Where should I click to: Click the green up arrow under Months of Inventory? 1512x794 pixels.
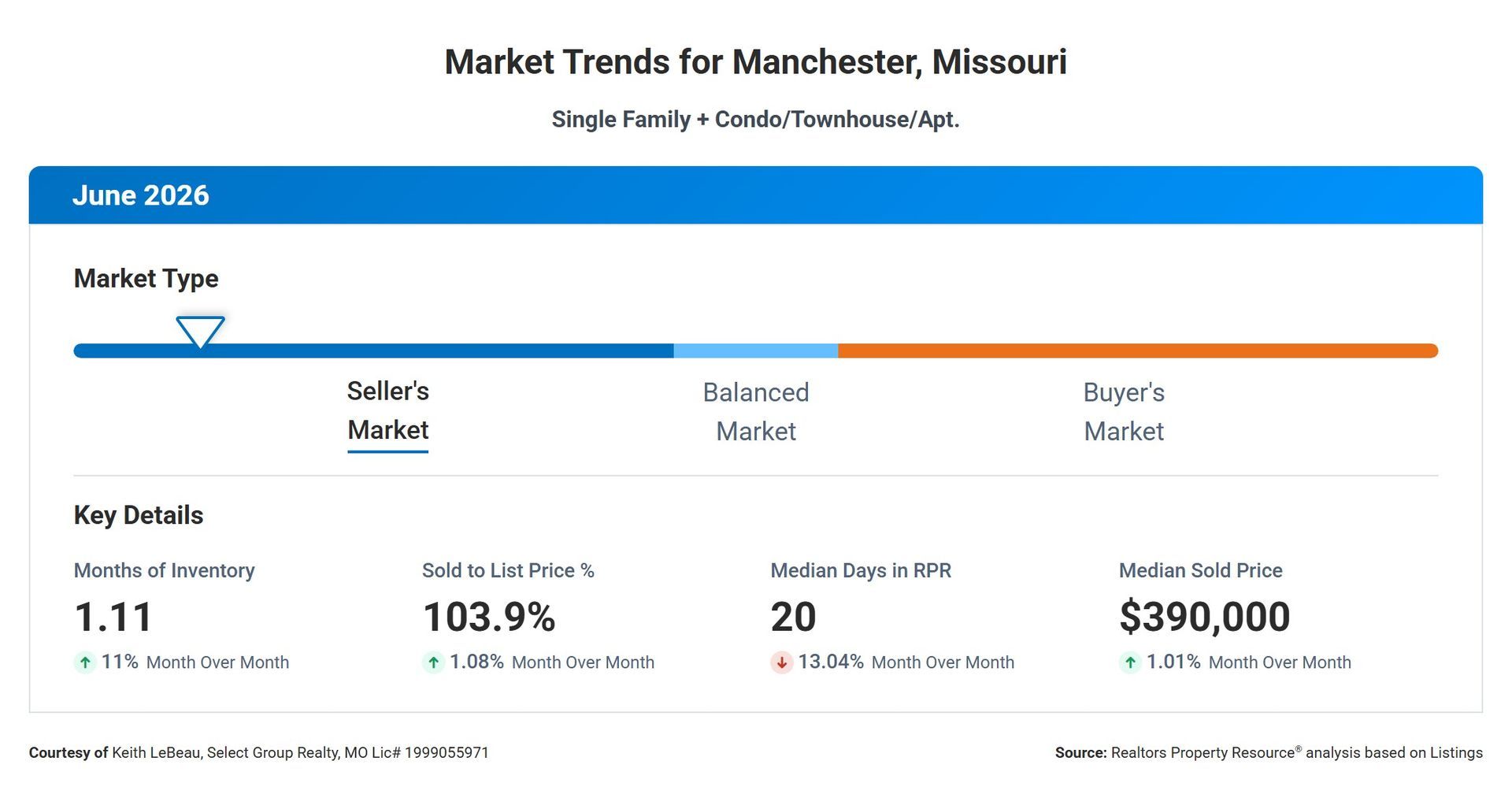(x=85, y=662)
